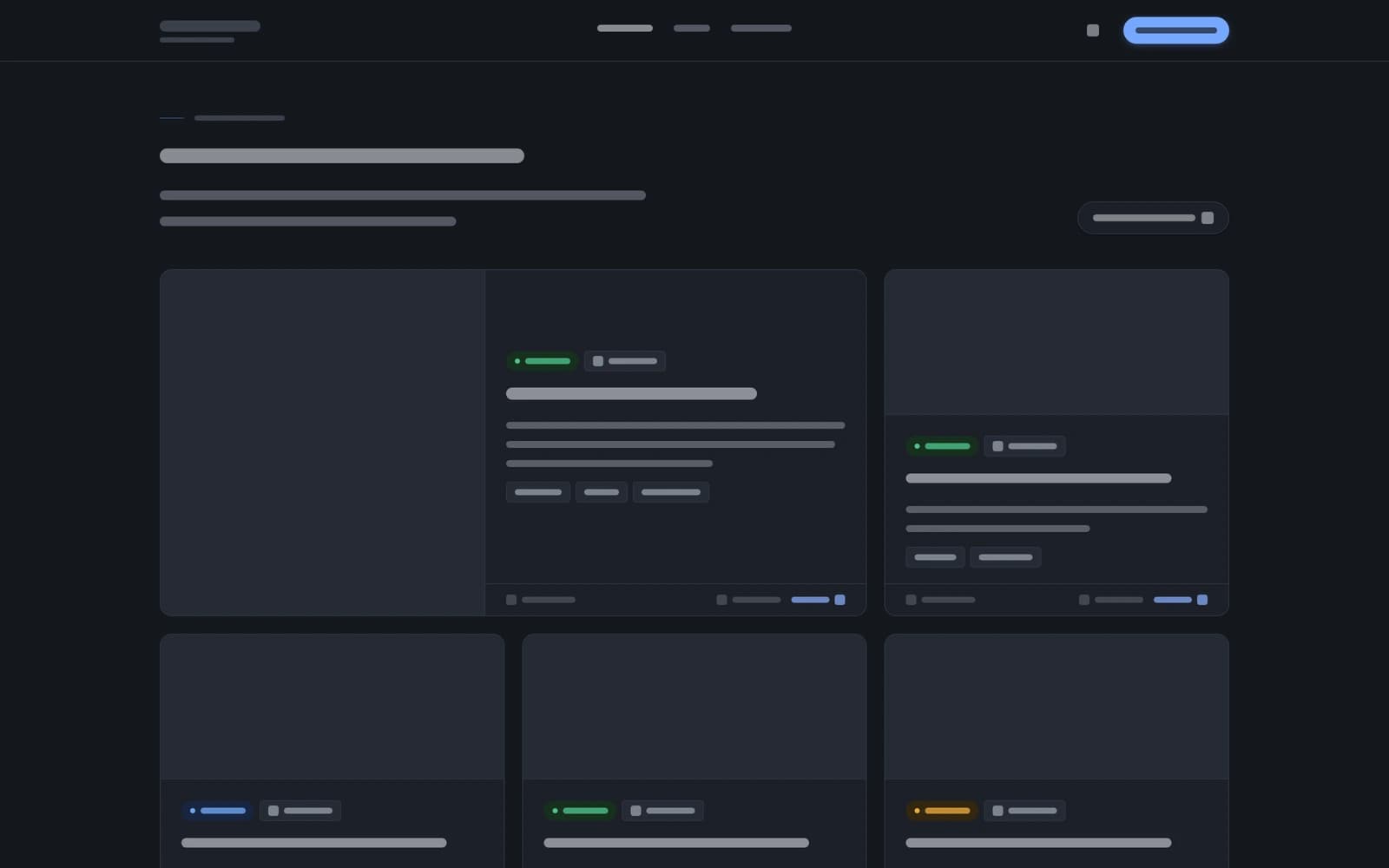The width and height of the screenshot is (1389, 868).
Task: Open the title line of the top-right card
Action: click(x=1038, y=478)
